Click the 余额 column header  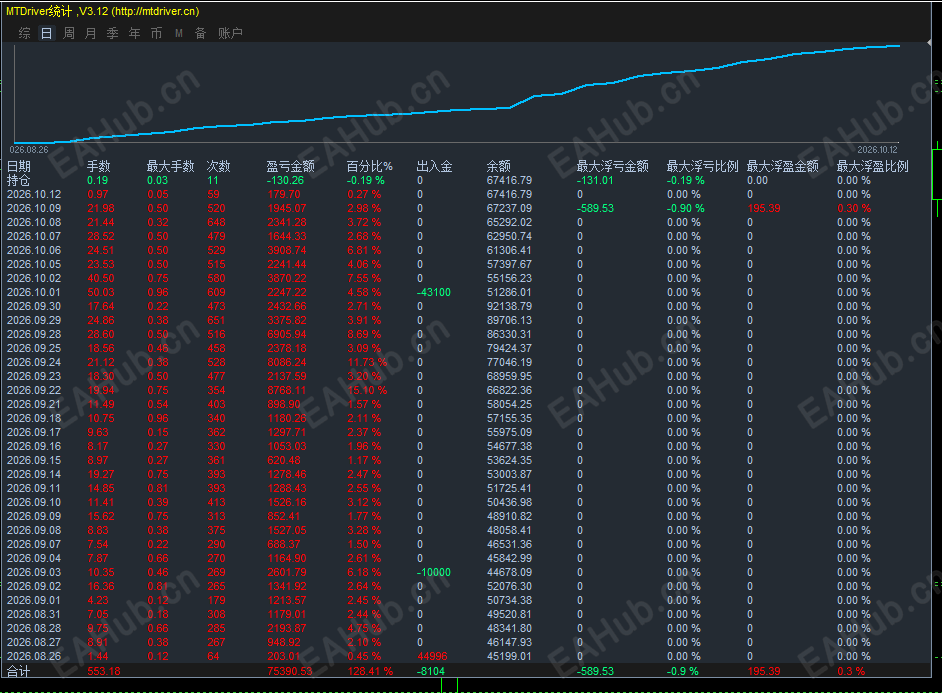pos(499,166)
